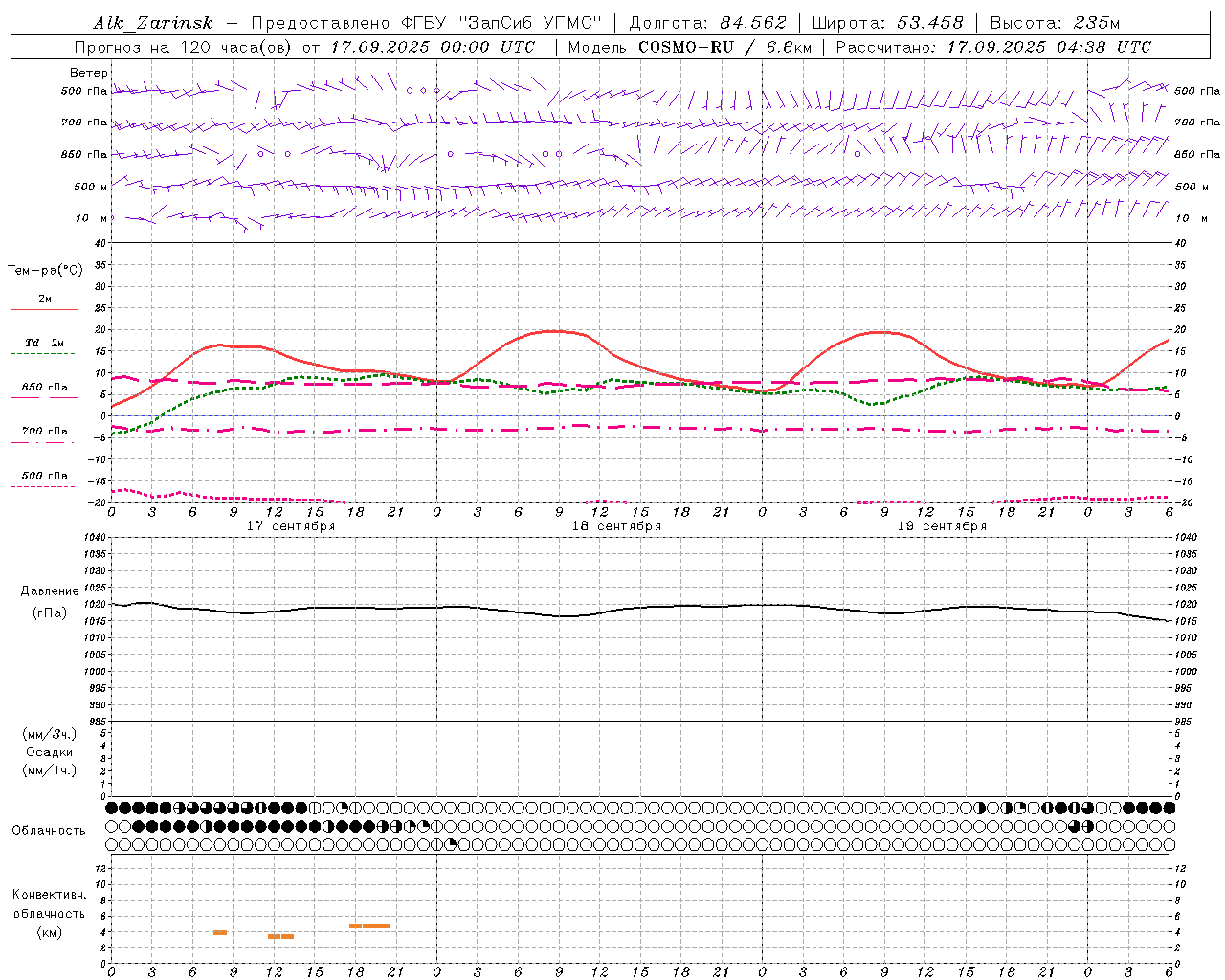The image size is (1225, 980).
Task: Click the longitude value Долгота: 84.562
Action: click(x=707, y=23)
